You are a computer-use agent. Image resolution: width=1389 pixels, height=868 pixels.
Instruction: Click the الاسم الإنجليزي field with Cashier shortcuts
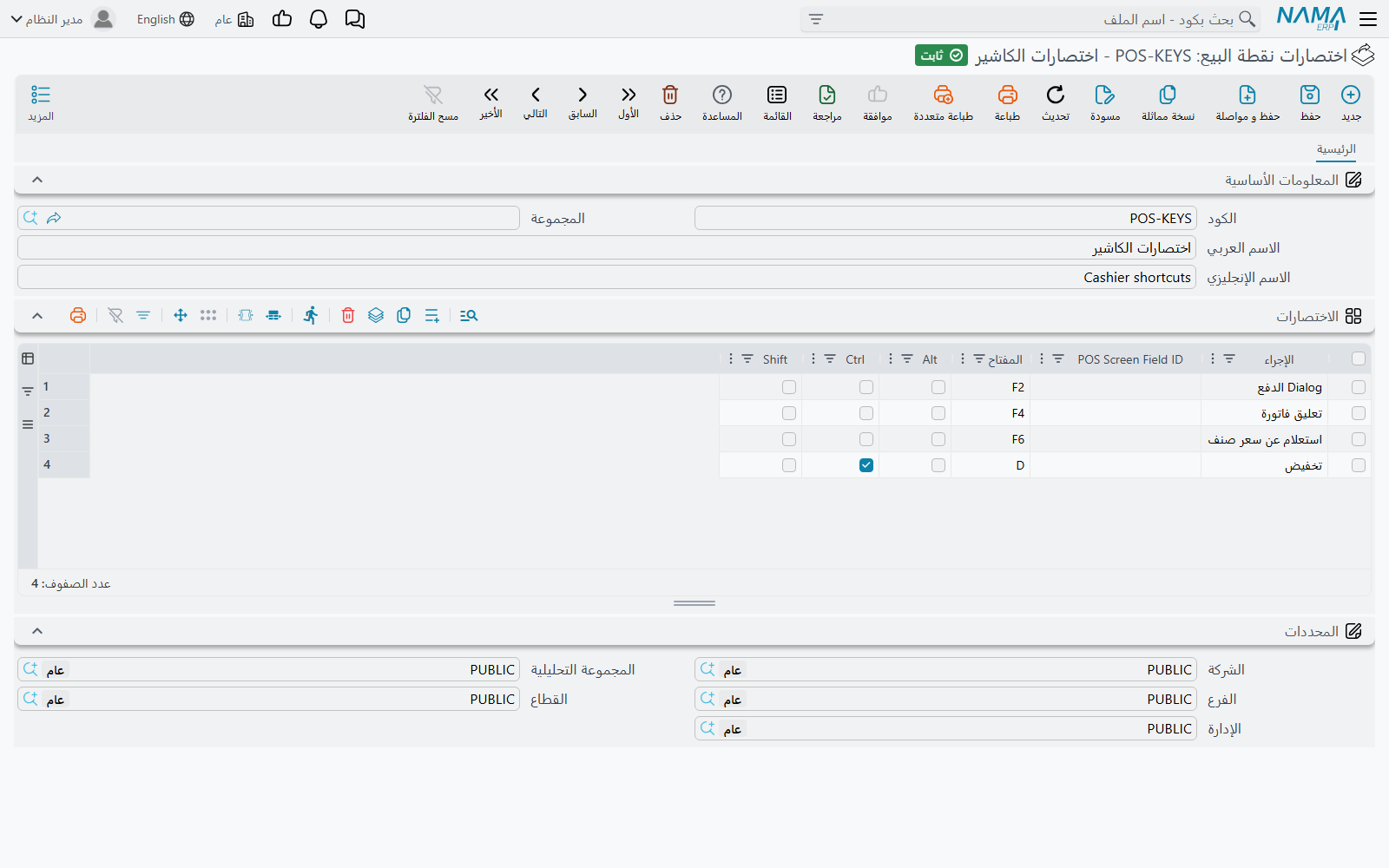(607, 277)
